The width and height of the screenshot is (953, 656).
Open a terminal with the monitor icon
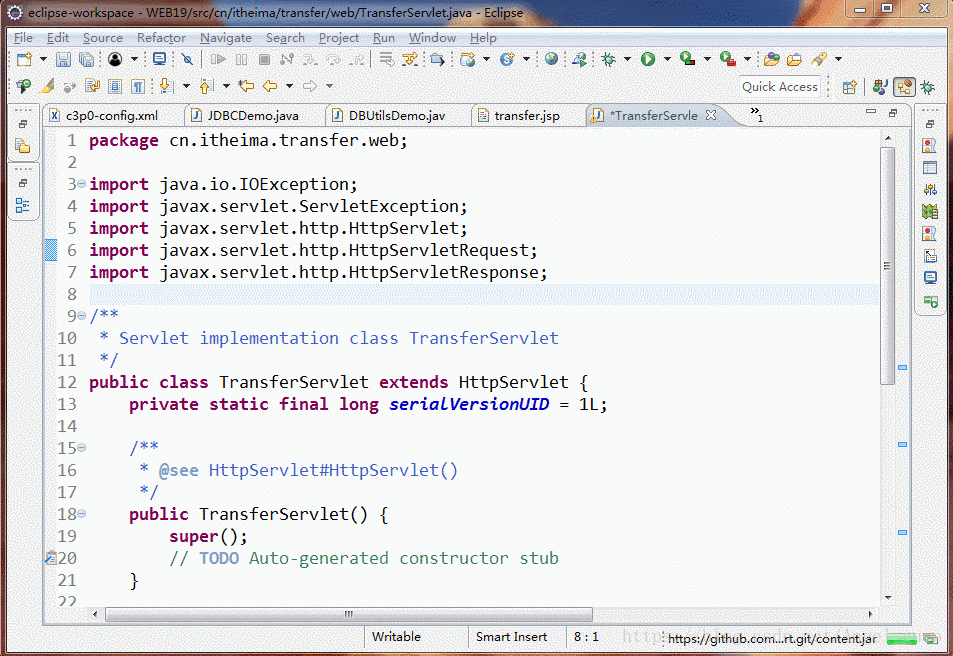159,59
